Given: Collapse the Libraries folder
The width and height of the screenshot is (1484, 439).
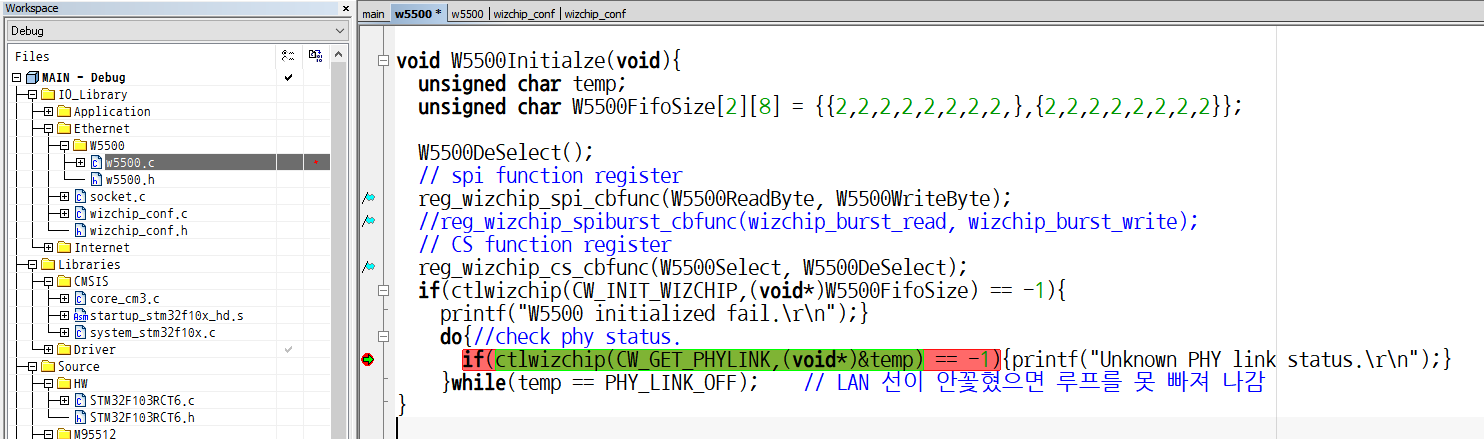Looking at the screenshot, I should (x=32, y=264).
